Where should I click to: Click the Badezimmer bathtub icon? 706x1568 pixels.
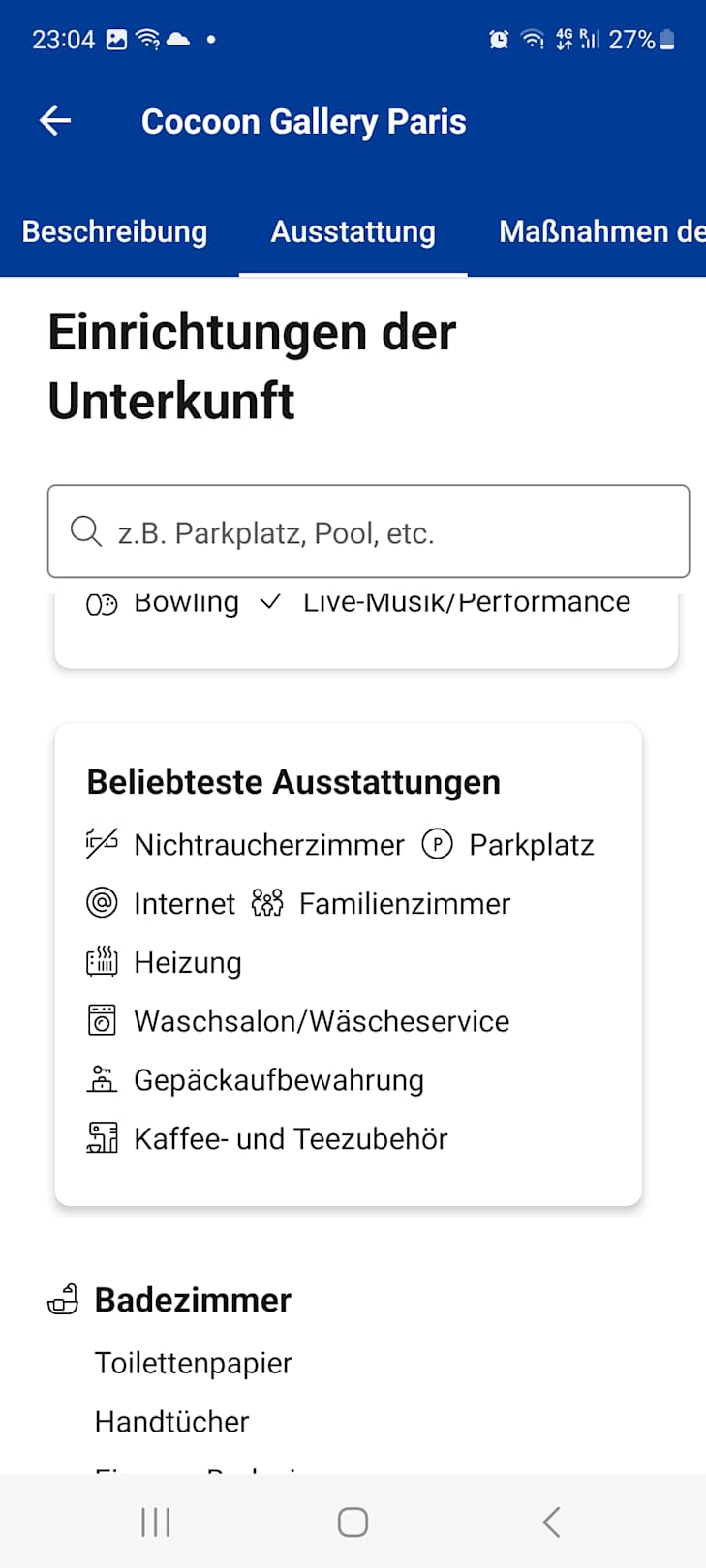click(63, 1299)
